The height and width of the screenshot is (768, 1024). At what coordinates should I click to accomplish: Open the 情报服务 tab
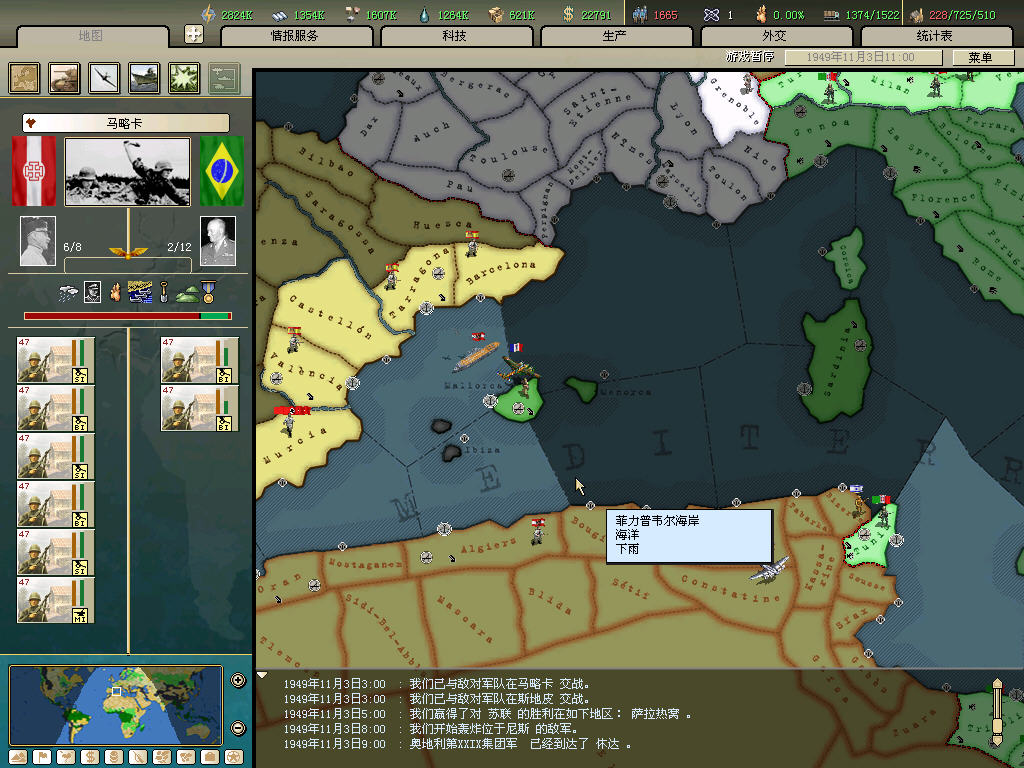tap(295, 35)
